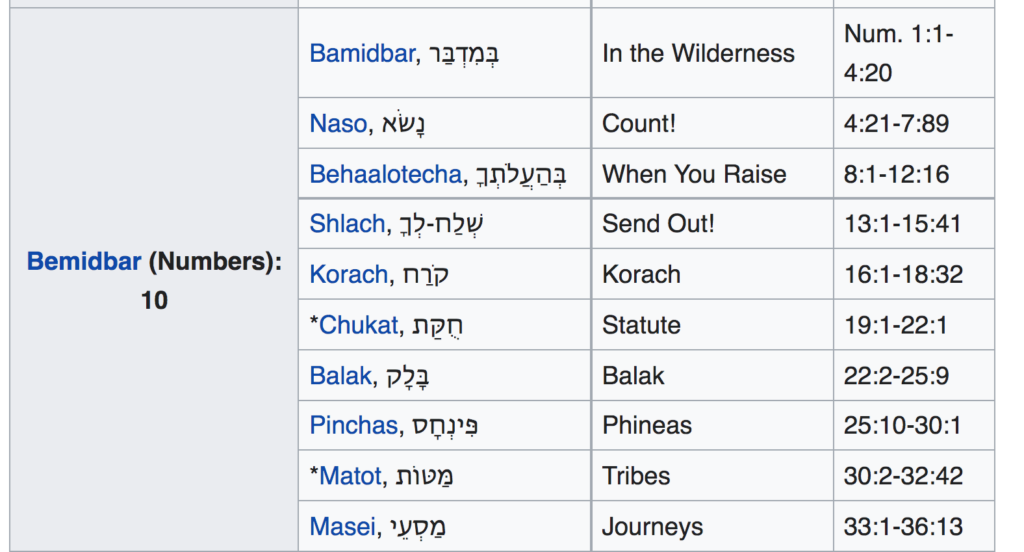
Task: Click the Chukat link
Action: pos(358,325)
